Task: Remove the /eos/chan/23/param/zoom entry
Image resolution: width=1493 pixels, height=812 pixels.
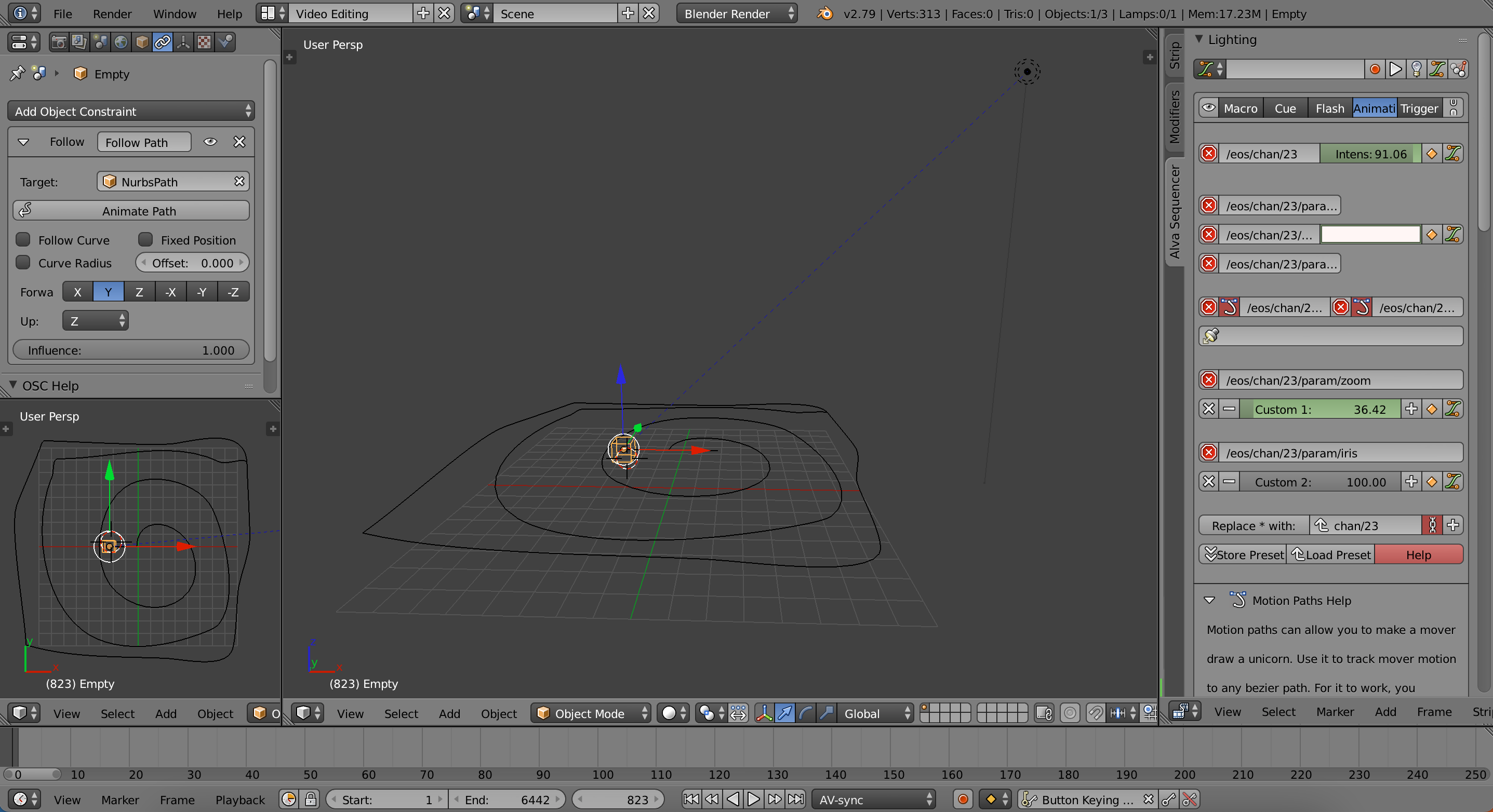Action: [1208, 380]
